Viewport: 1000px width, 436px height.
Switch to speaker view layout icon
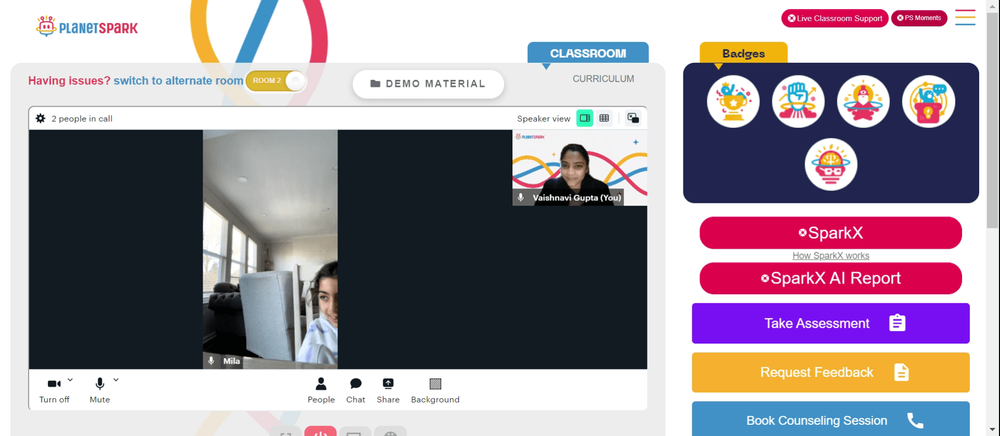pyautogui.click(x=585, y=118)
